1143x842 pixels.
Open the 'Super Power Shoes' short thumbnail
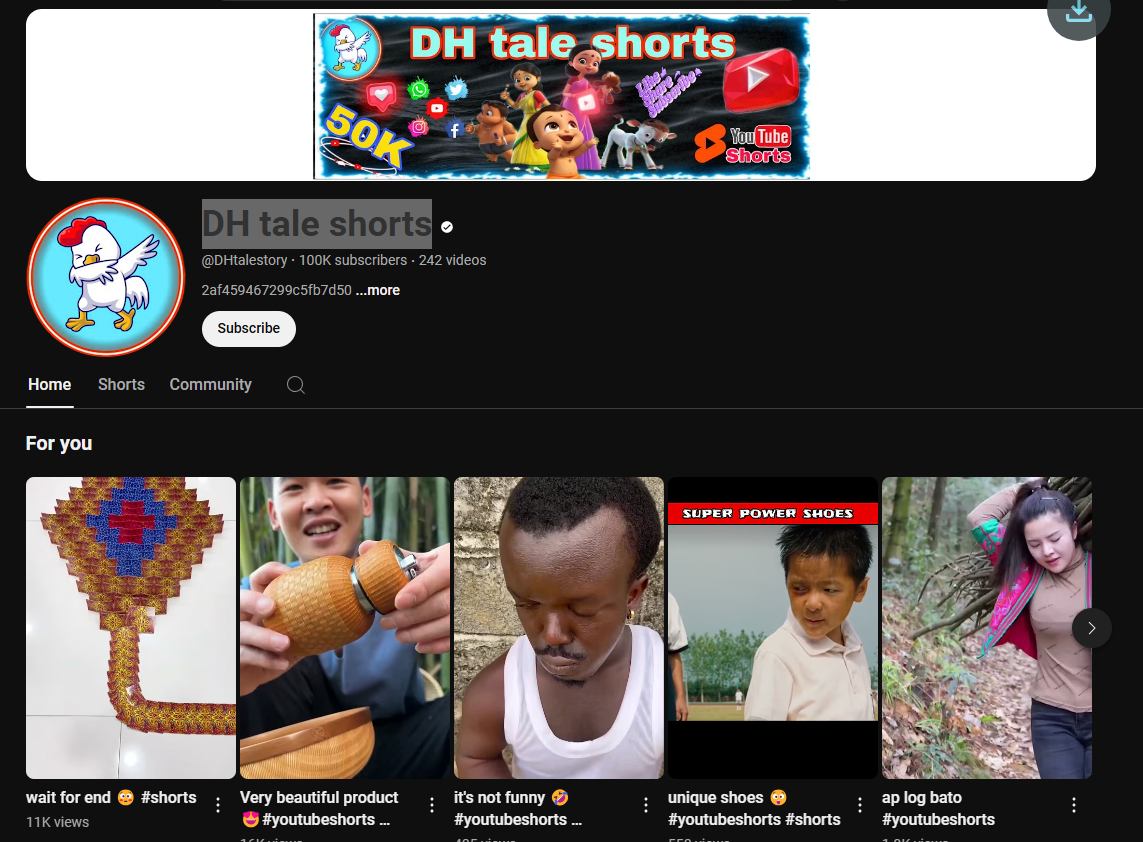(x=773, y=628)
